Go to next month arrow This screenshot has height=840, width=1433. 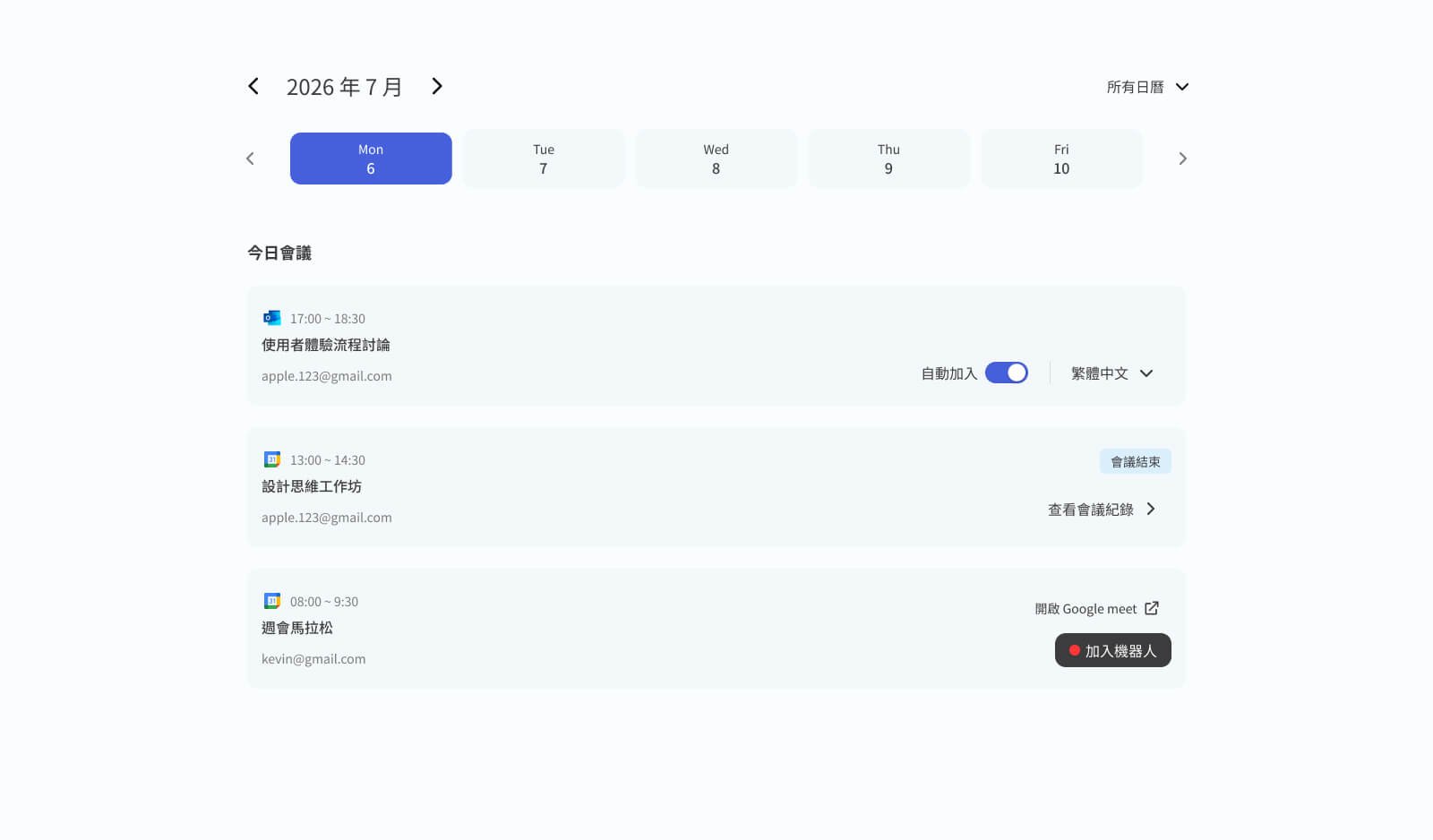437,86
